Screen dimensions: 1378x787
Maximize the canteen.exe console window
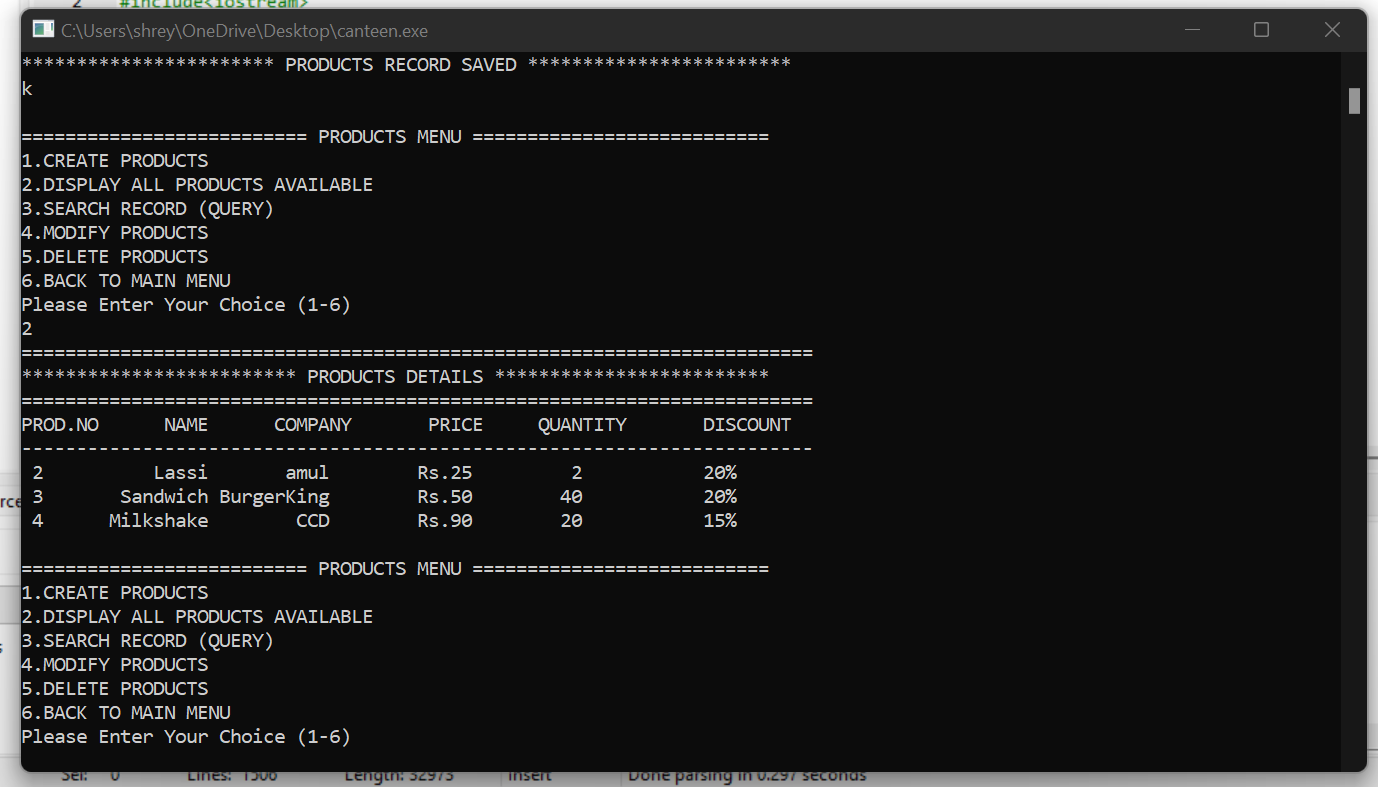click(1261, 30)
